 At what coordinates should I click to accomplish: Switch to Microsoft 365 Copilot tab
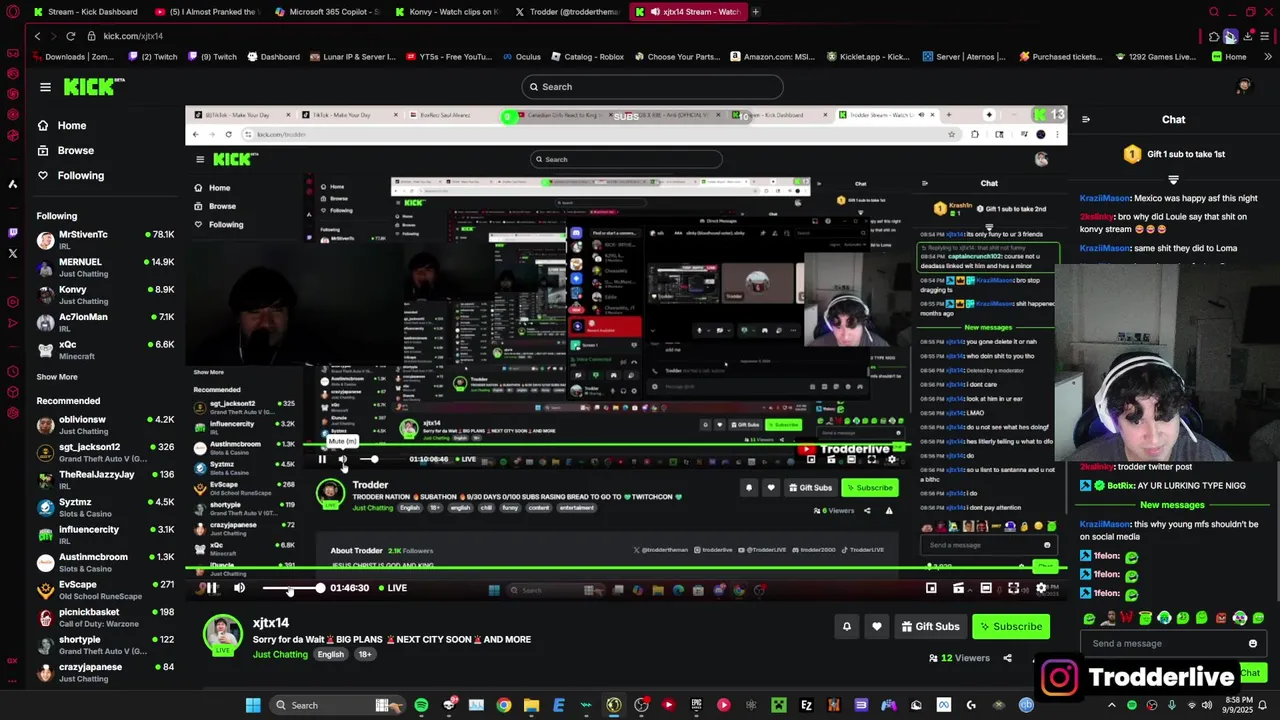(x=327, y=12)
